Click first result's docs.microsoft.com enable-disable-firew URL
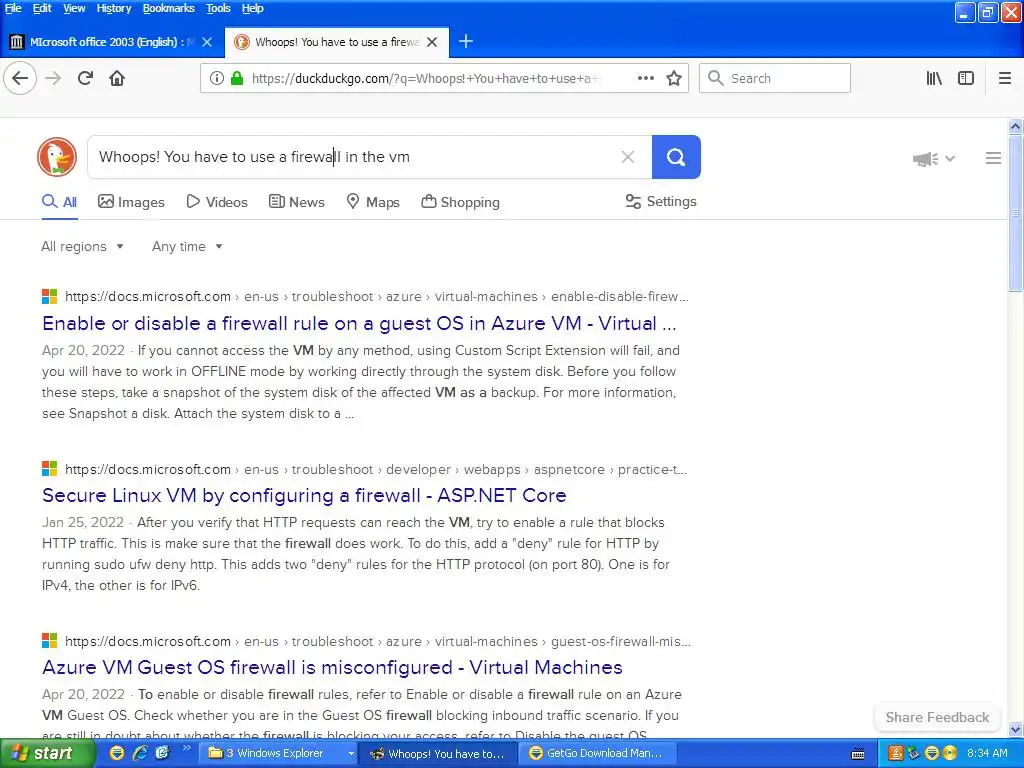 (377, 296)
